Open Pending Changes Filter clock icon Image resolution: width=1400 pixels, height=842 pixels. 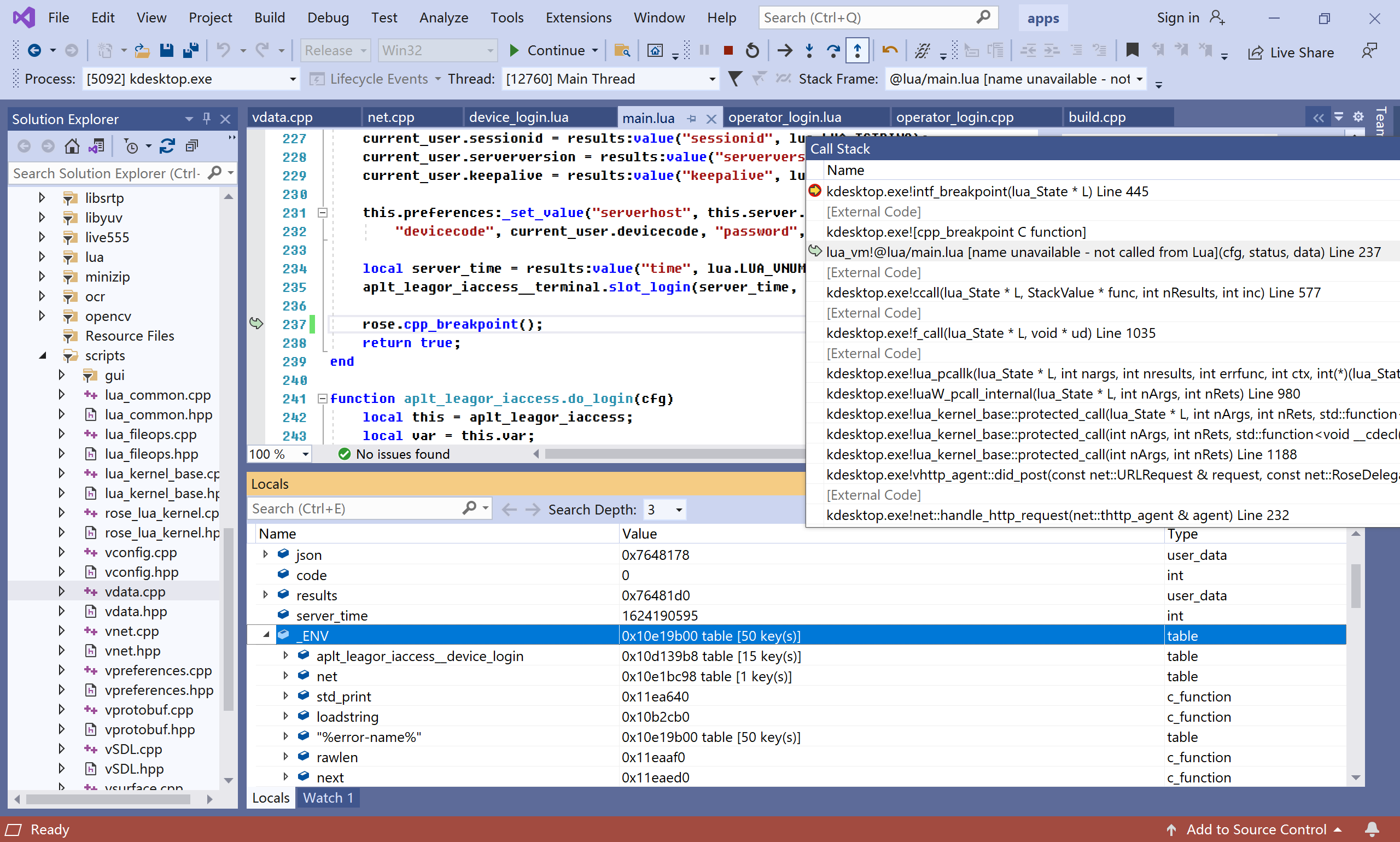[132, 147]
